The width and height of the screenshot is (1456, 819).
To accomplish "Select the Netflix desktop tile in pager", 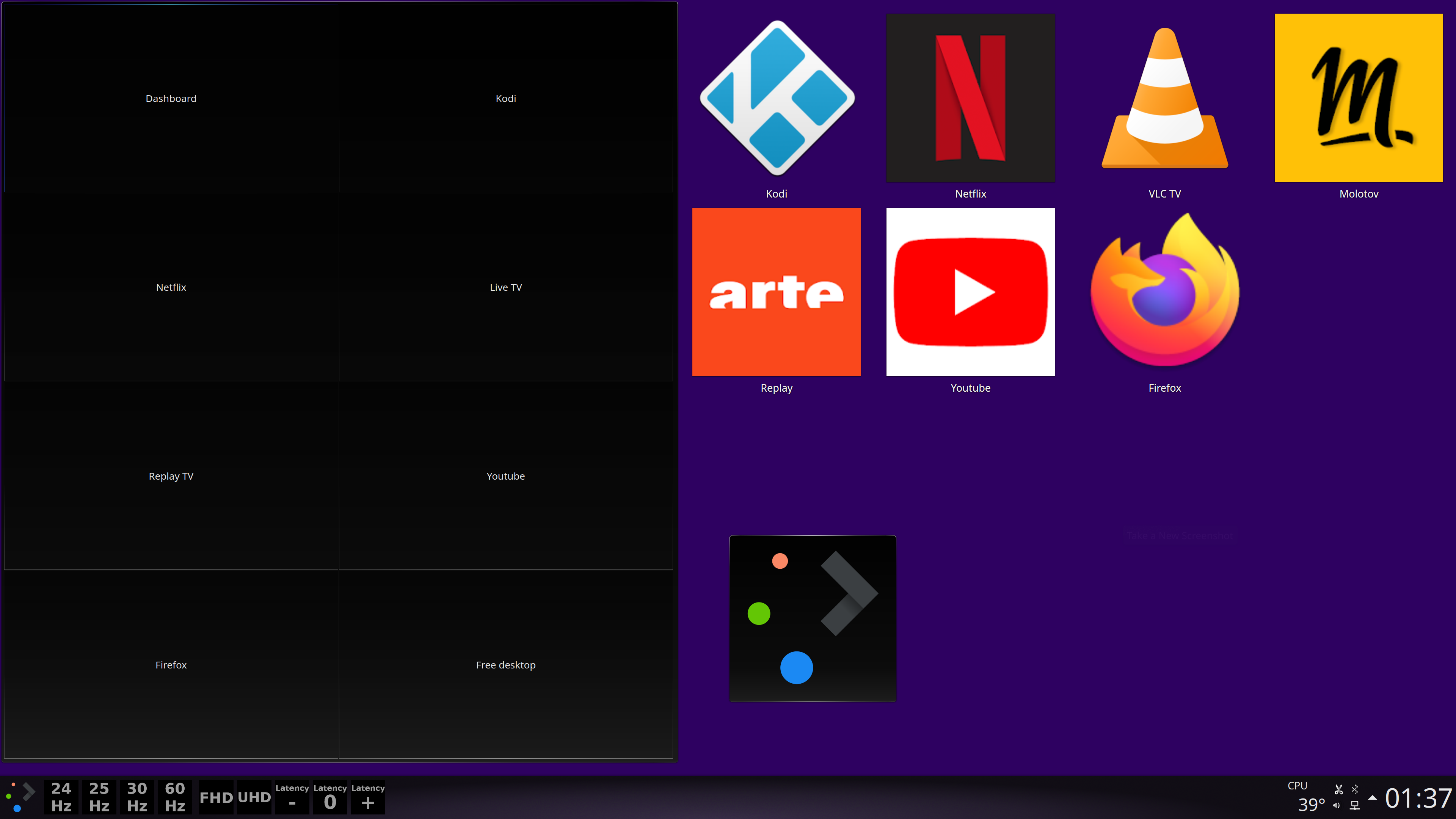I will tap(171, 287).
